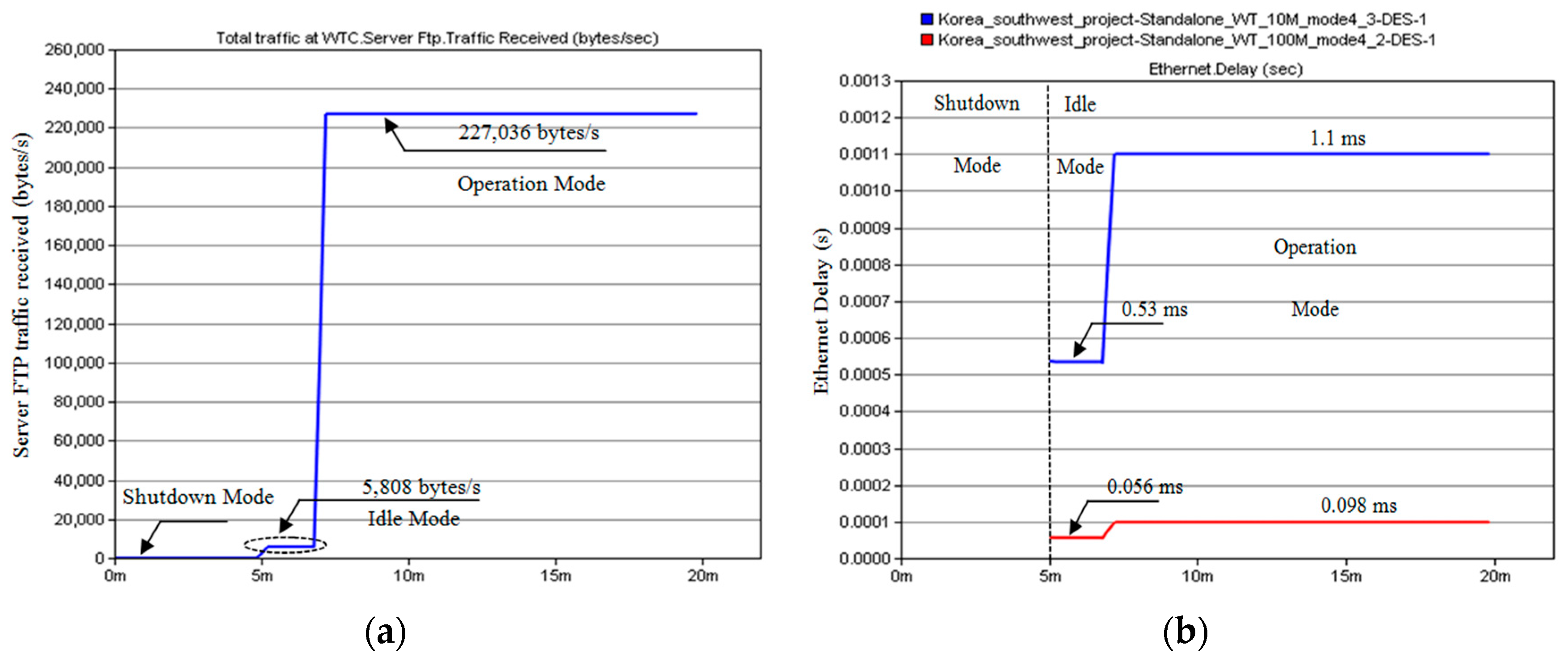Viewport: 1568px width, 661px height.
Task: Click the 5,808 bytes/s annotation text
Action: pyautogui.click(x=421, y=487)
